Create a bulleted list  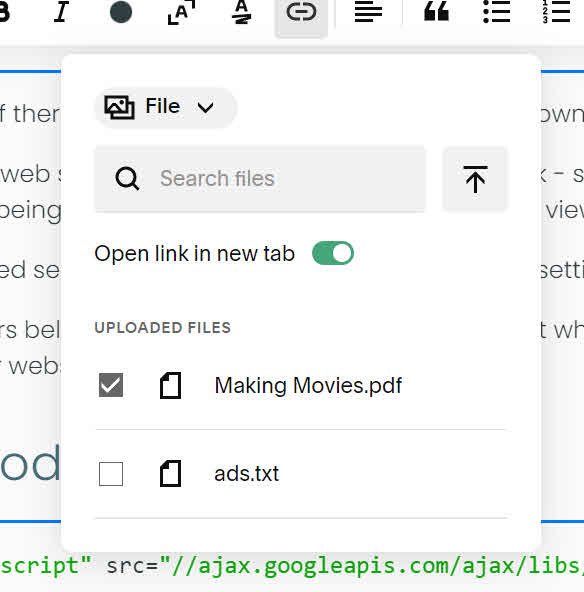pyautogui.click(x=497, y=12)
